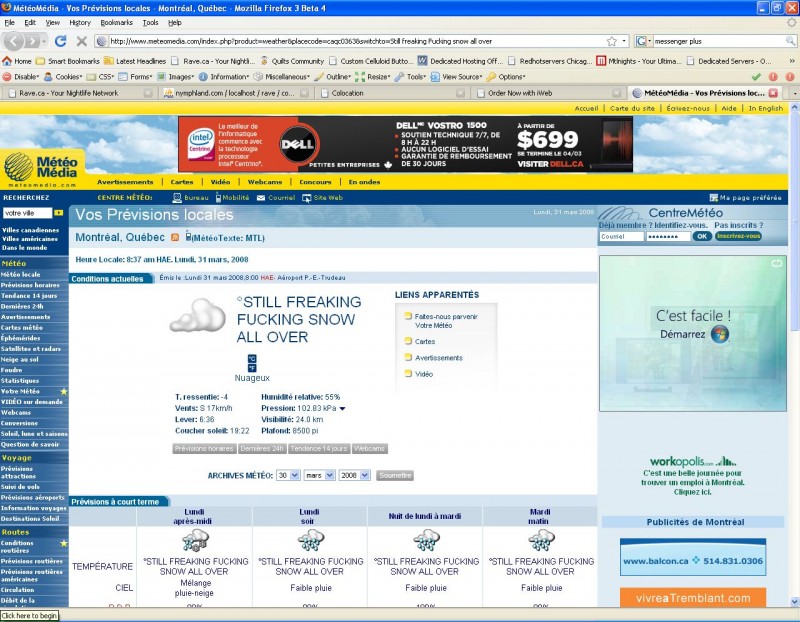
Task: Click the Windows logo in the Démarrez ad
Action: (x=720, y=334)
